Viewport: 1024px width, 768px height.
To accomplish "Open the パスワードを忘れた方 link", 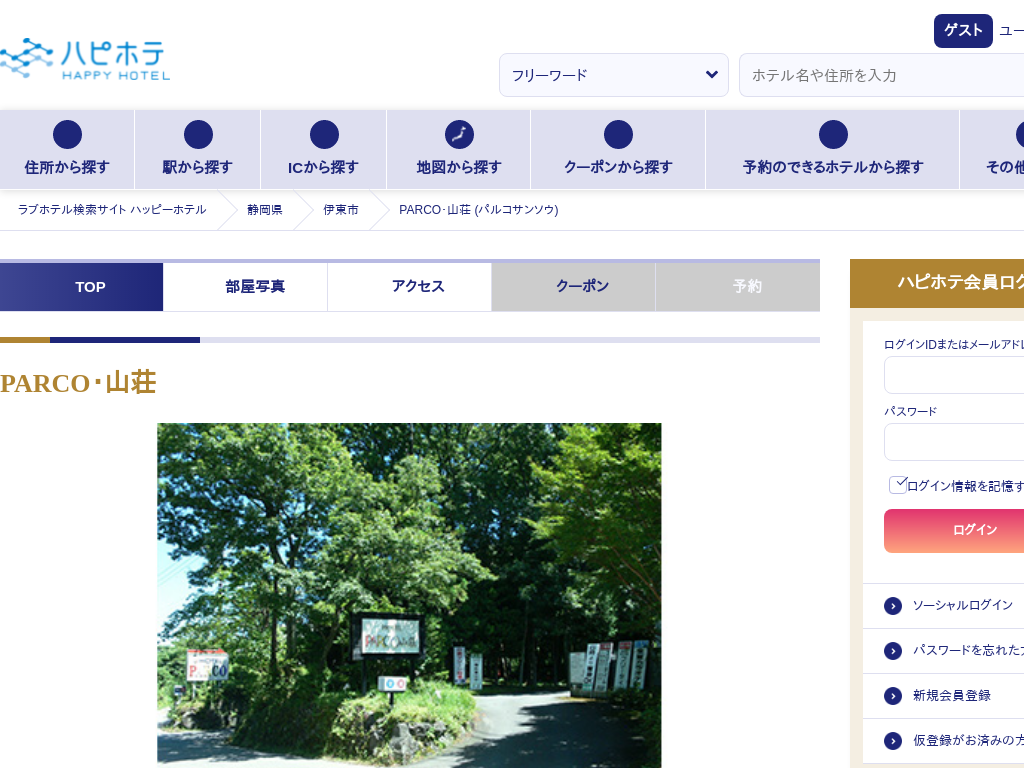I will coord(968,650).
